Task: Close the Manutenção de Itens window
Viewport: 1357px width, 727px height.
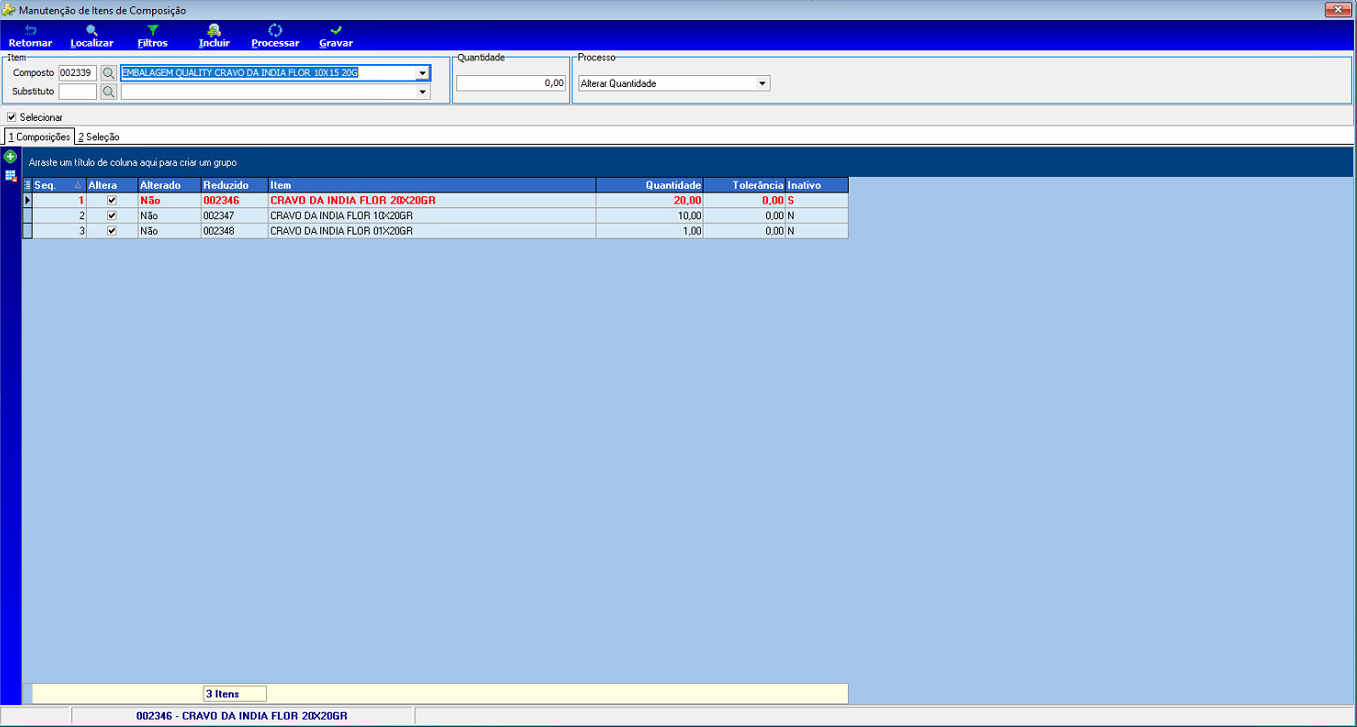Action: click(1338, 9)
